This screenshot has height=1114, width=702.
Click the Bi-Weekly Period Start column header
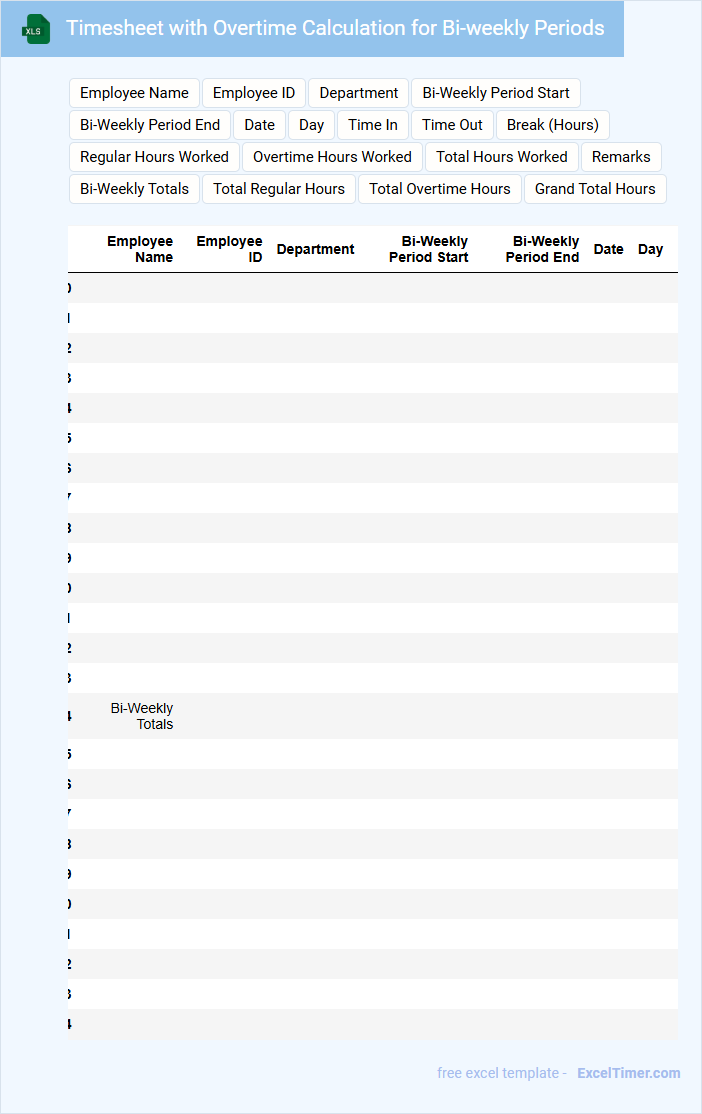pyautogui.click(x=428, y=249)
